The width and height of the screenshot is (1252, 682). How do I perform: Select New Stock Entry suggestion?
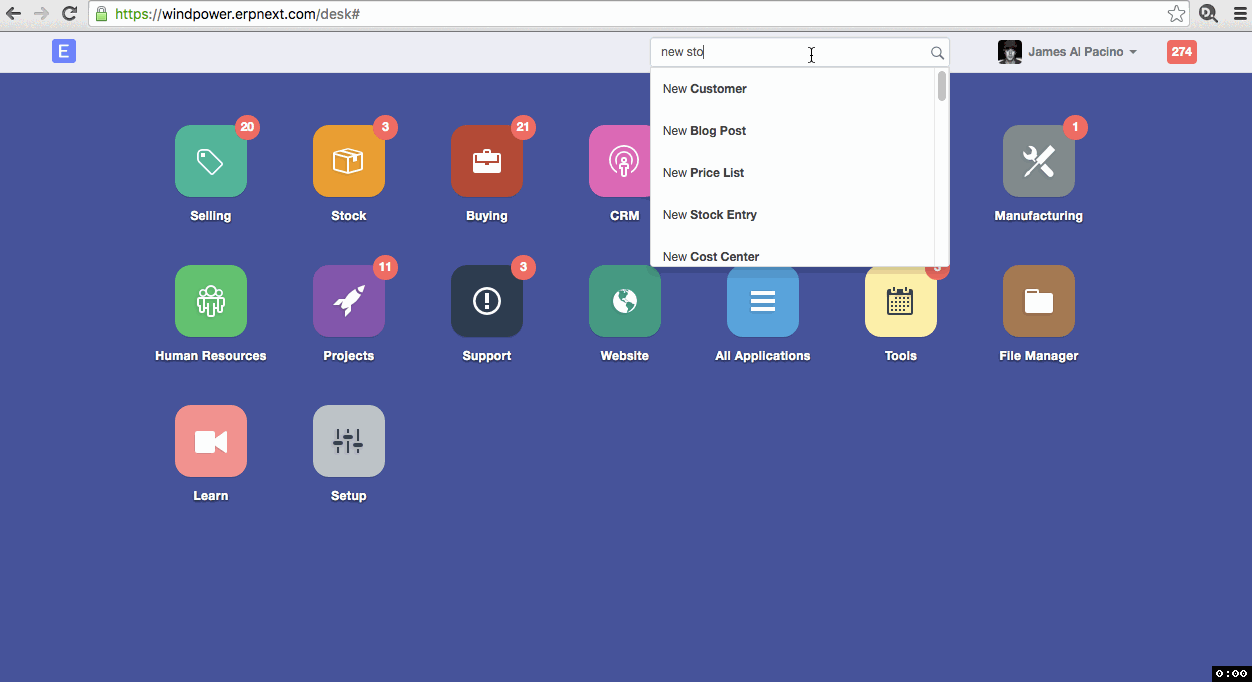pos(710,215)
